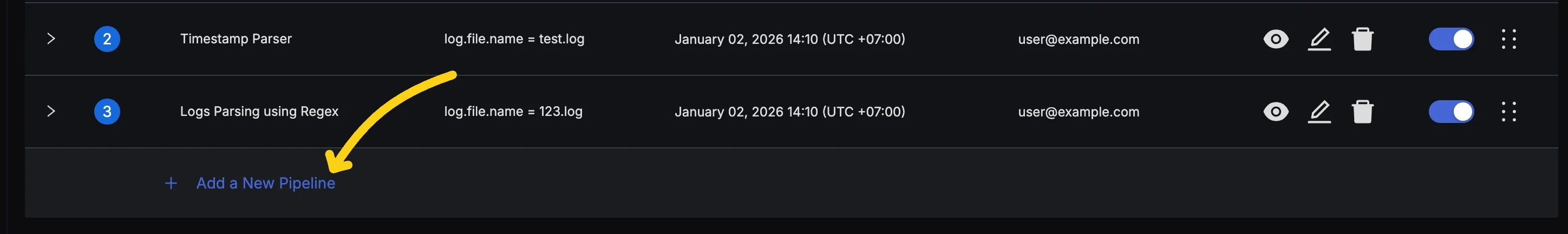The width and height of the screenshot is (1568, 234).
Task: Preview the Timestamp Parser pipeline via eye icon
Action: 1275,40
